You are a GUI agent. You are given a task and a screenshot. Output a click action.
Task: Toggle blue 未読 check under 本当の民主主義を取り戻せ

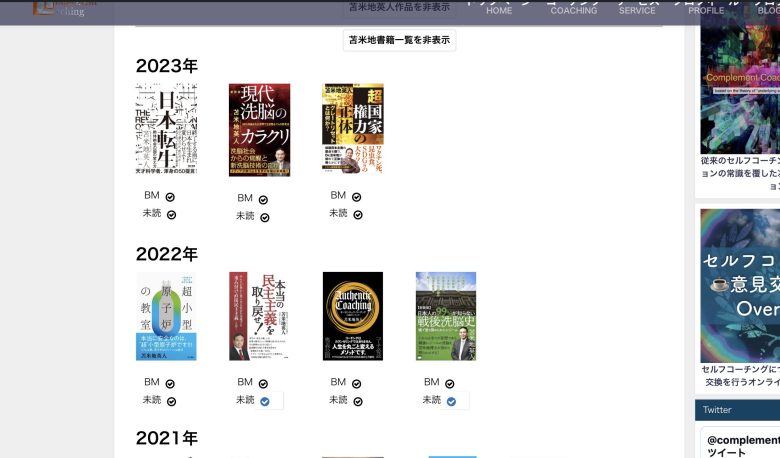(x=265, y=401)
